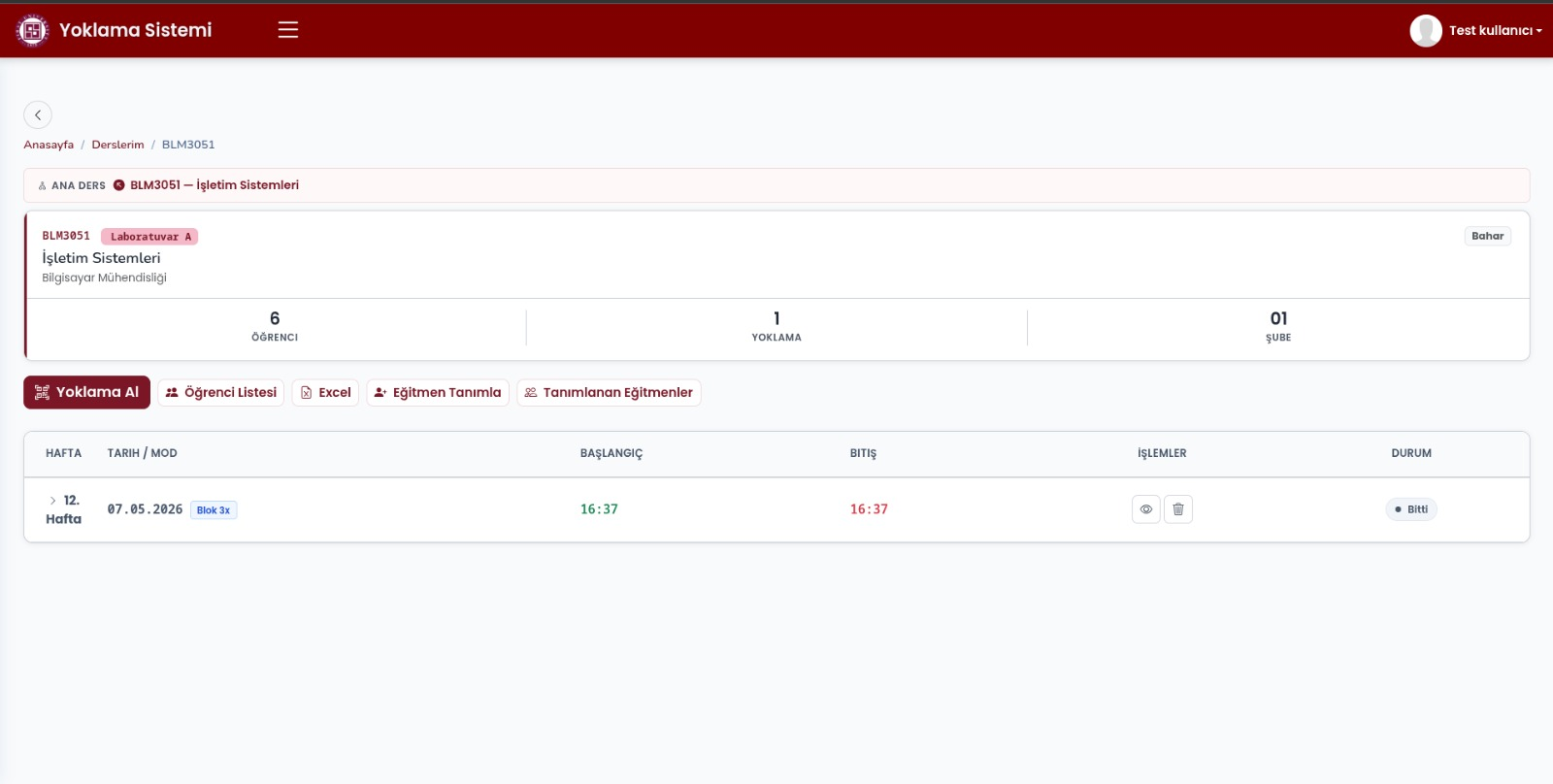The width and height of the screenshot is (1553, 784).
Task: Click the Laboratuvar A badge
Action: tap(149, 237)
